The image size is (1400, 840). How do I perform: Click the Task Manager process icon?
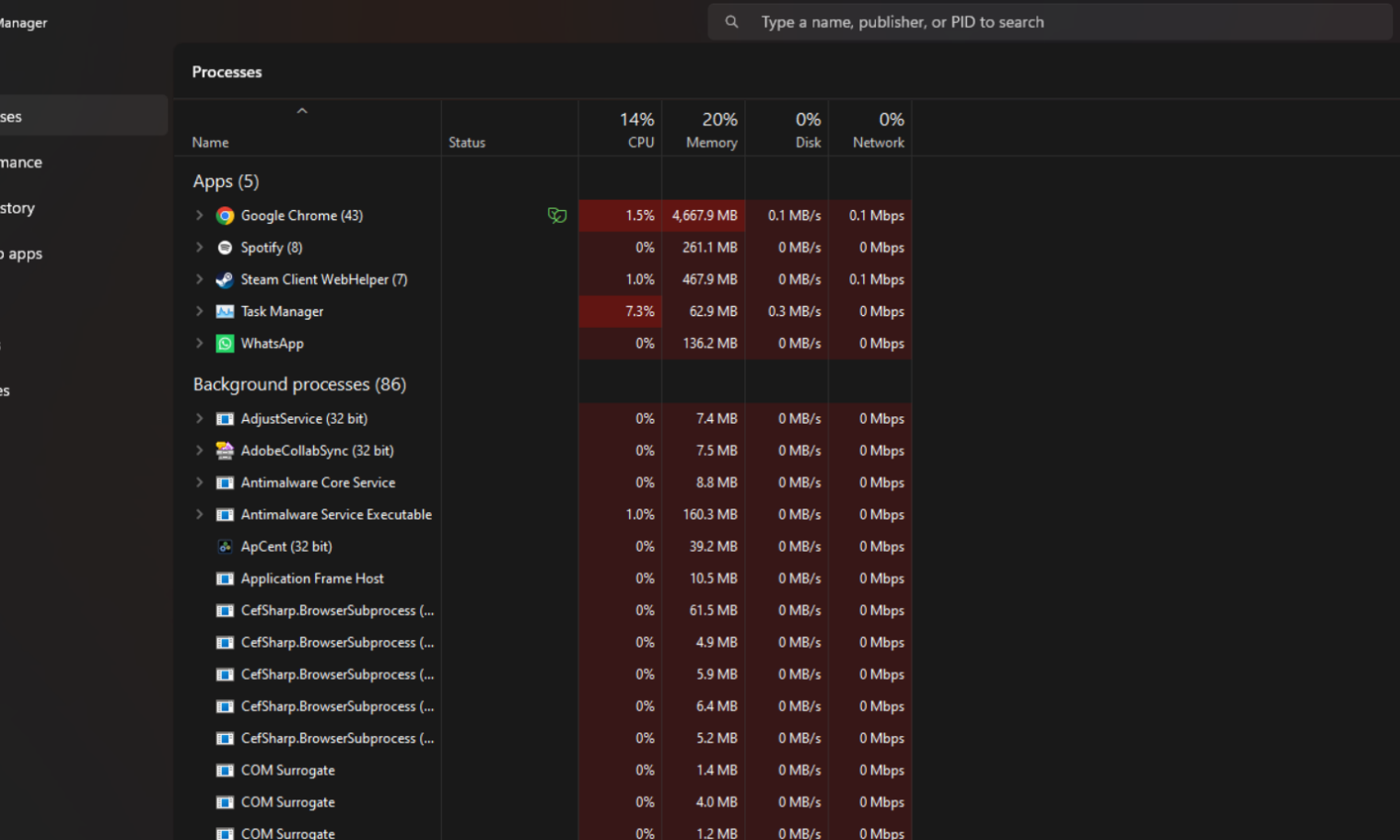pyautogui.click(x=225, y=311)
